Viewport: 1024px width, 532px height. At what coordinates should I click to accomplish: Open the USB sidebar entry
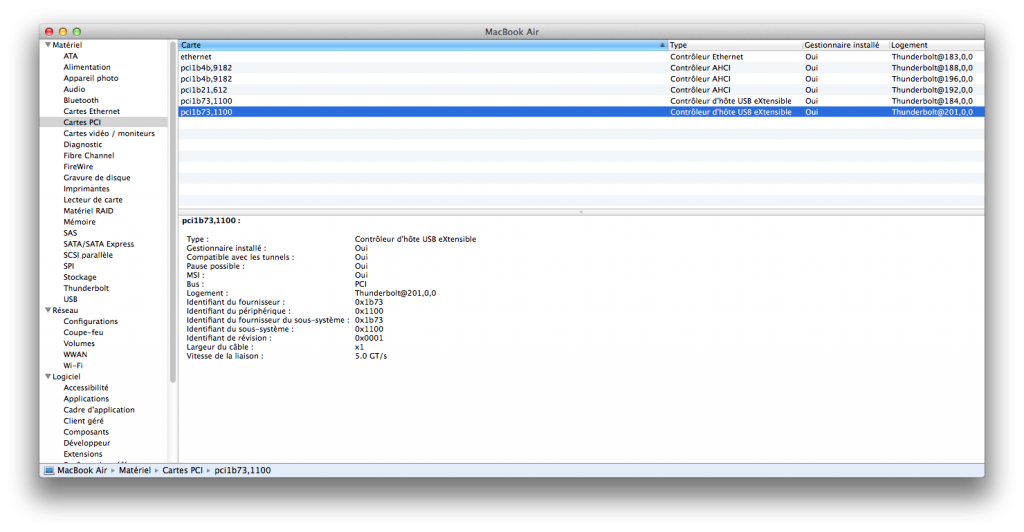[x=70, y=300]
